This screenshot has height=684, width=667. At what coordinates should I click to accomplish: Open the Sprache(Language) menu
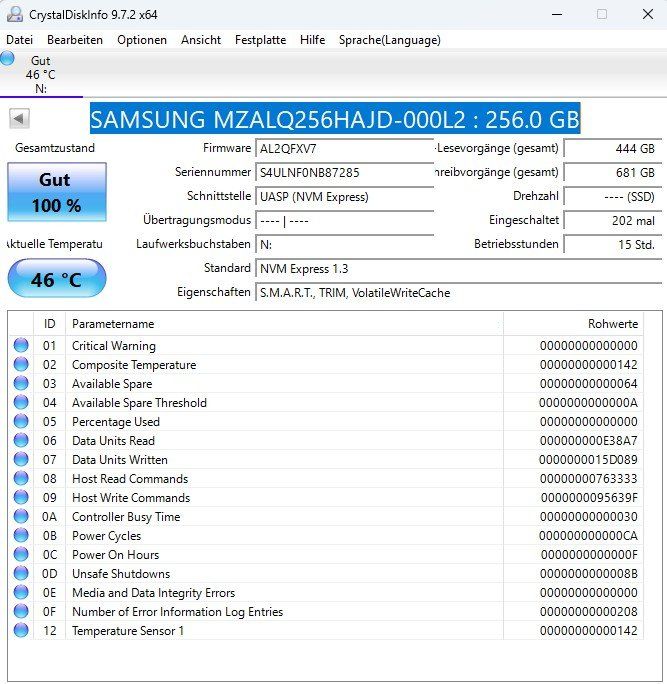coord(390,40)
